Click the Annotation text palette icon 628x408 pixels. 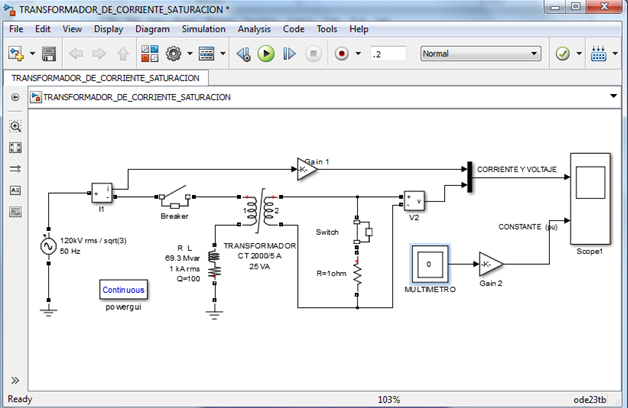click(x=15, y=190)
